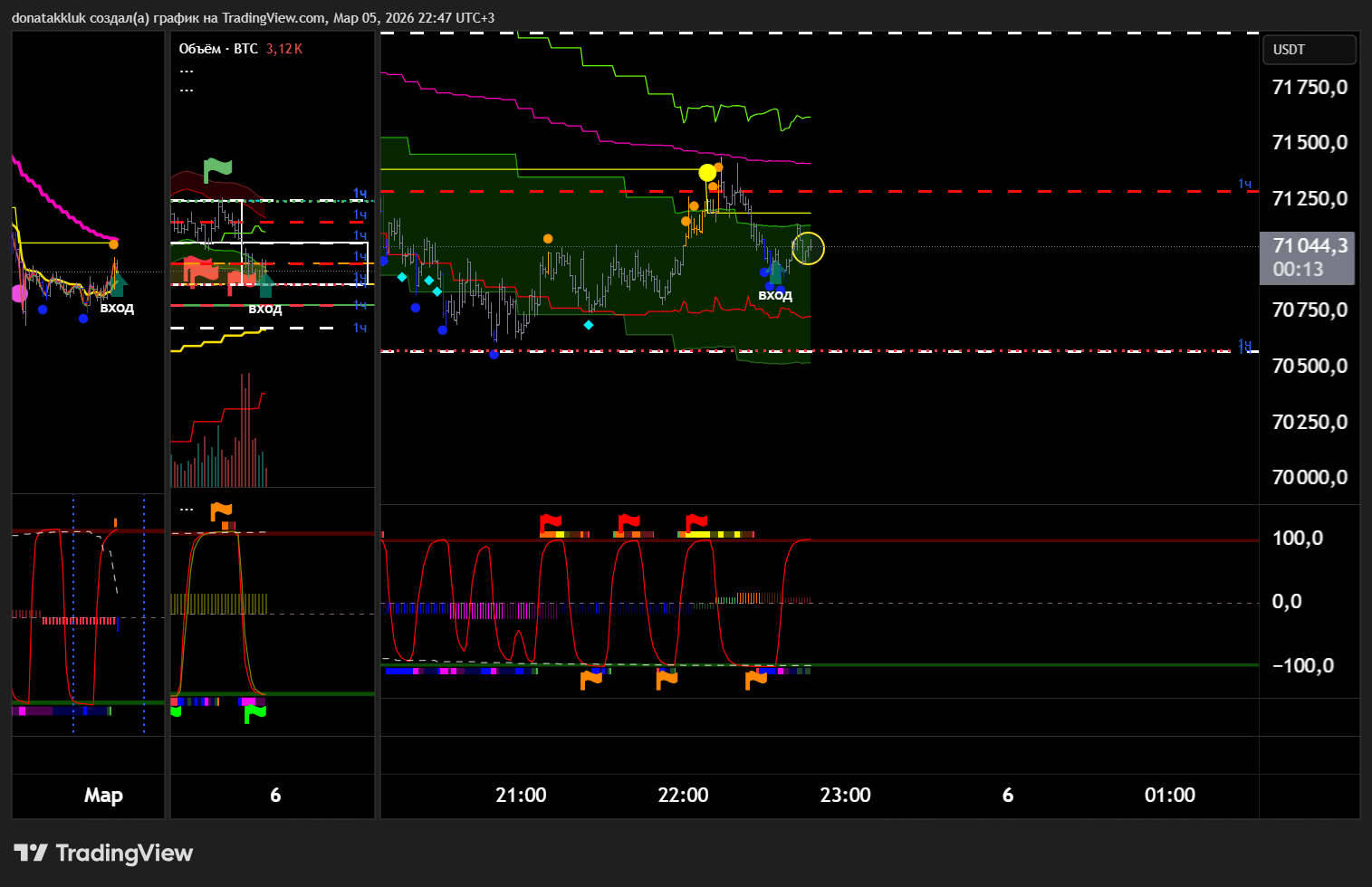Click the orange flag atop the middle oscillator
This screenshot has width=1372, height=887.
pos(221,512)
